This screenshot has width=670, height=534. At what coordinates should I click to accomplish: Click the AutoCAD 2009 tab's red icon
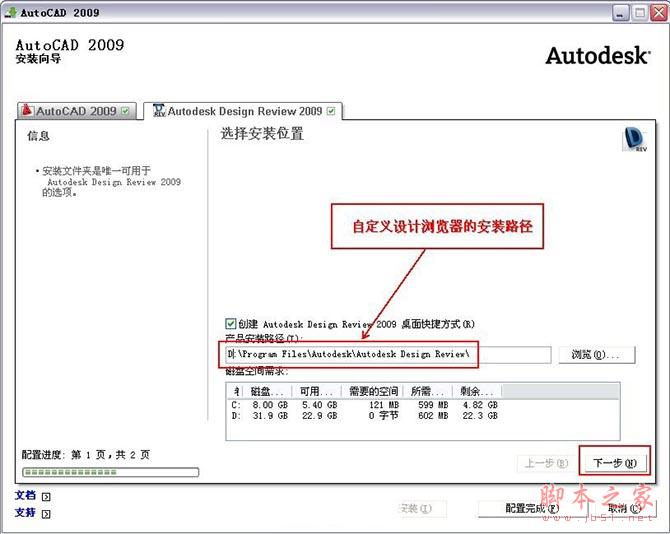point(27,110)
